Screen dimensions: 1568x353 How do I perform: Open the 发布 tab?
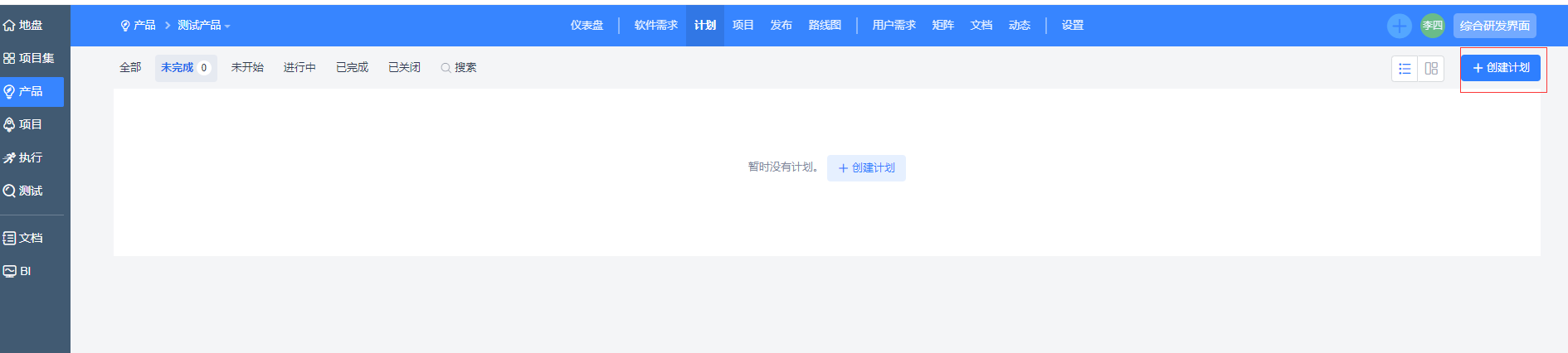781,26
